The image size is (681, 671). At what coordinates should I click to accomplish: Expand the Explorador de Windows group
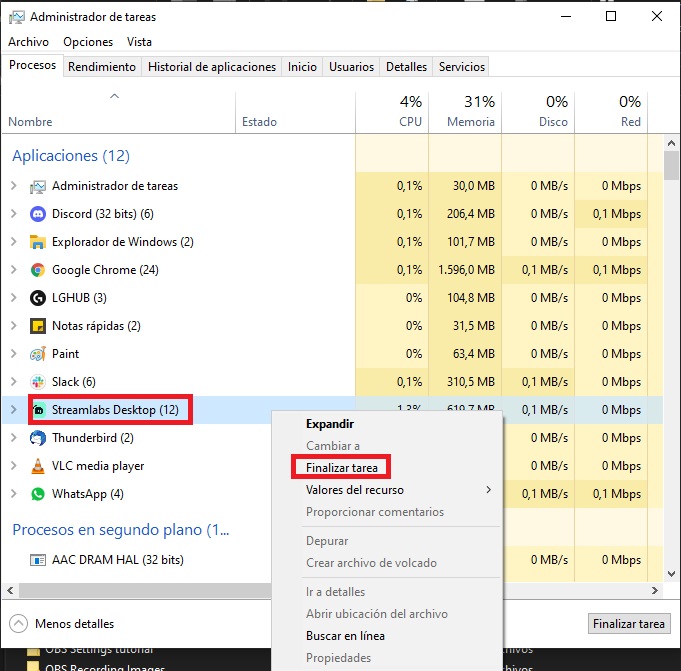point(13,242)
